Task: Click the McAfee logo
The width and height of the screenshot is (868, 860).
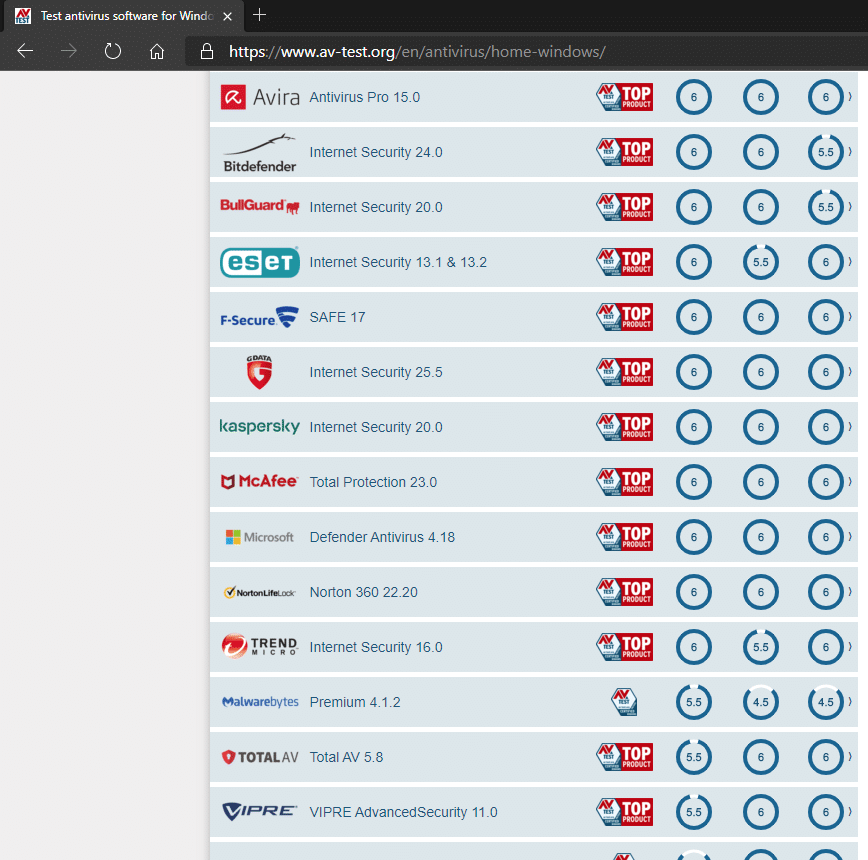Action: [x=259, y=481]
